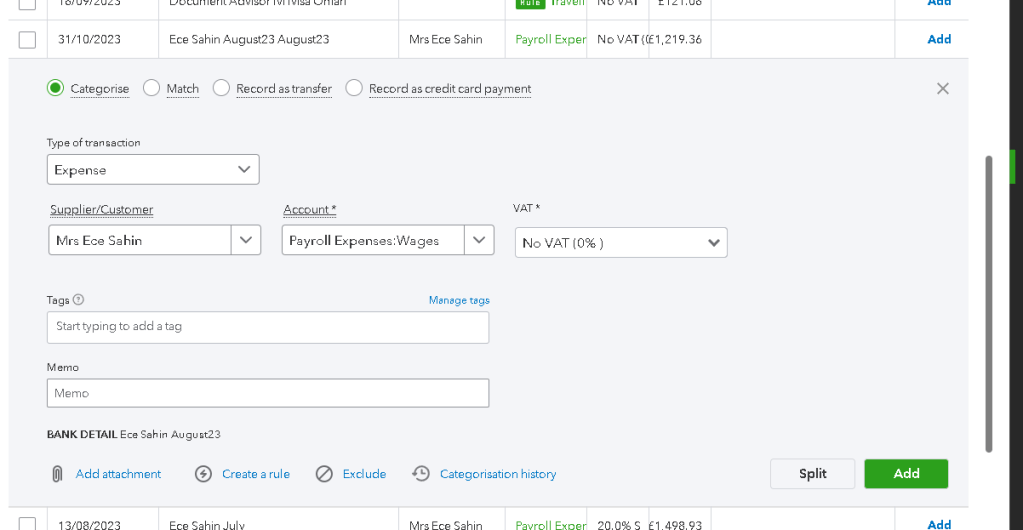Image resolution: width=1023 pixels, height=530 pixels.
Task: Choose Record as credit card payment
Action: point(354,87)
